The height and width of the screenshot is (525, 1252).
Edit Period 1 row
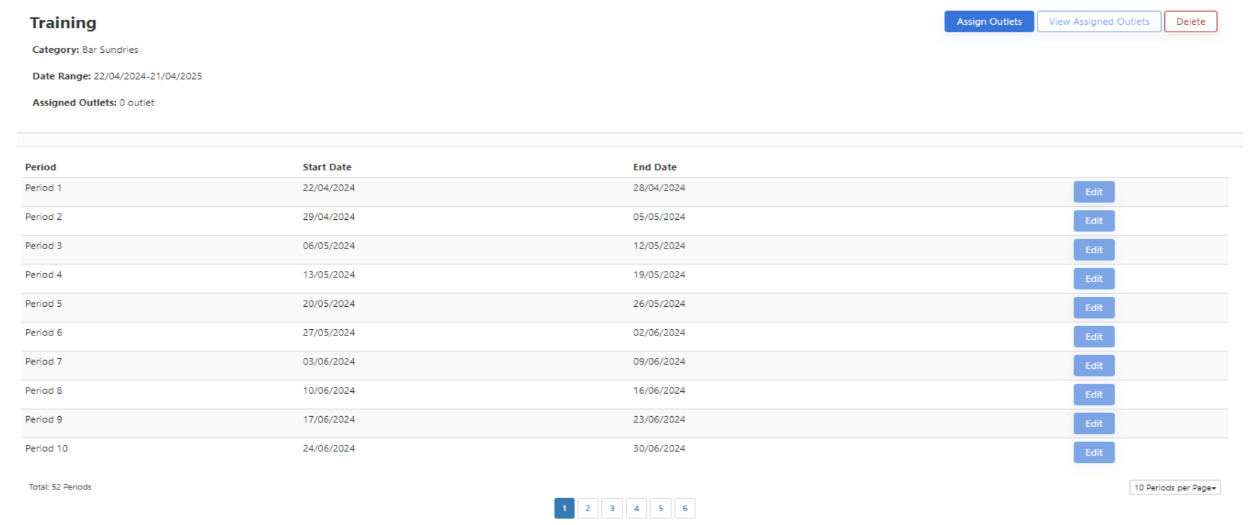[x=1093, y=192]
